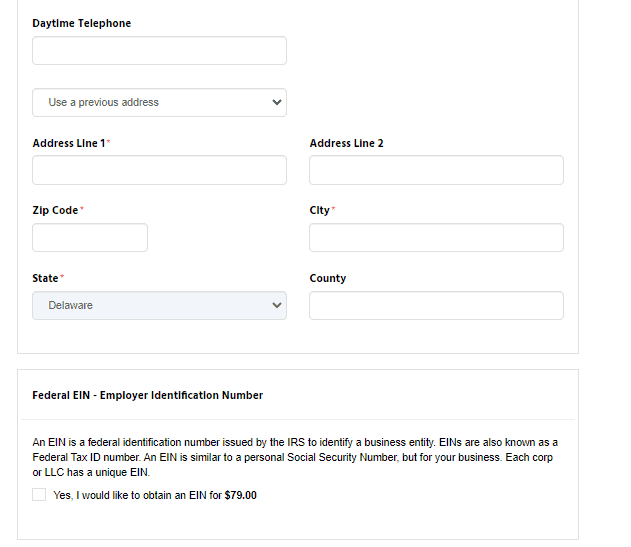The height and width of the screenshot is (547, 631).
Task: Focus the City input field
Action: click(x=436, y=237)
